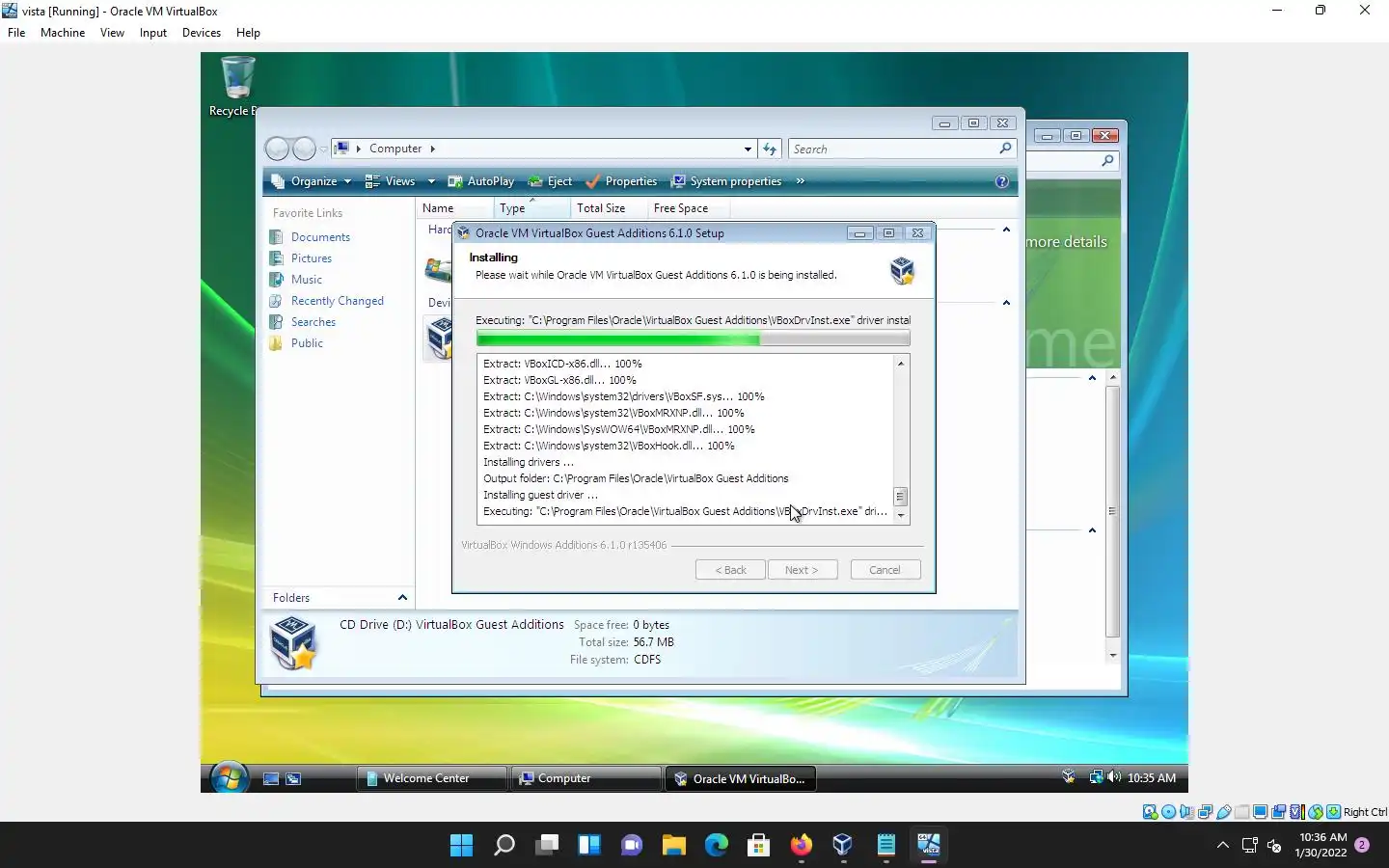Click AutoPlay in Explorer toolbar
This screenshot has height=868, width=1389.
480,181
